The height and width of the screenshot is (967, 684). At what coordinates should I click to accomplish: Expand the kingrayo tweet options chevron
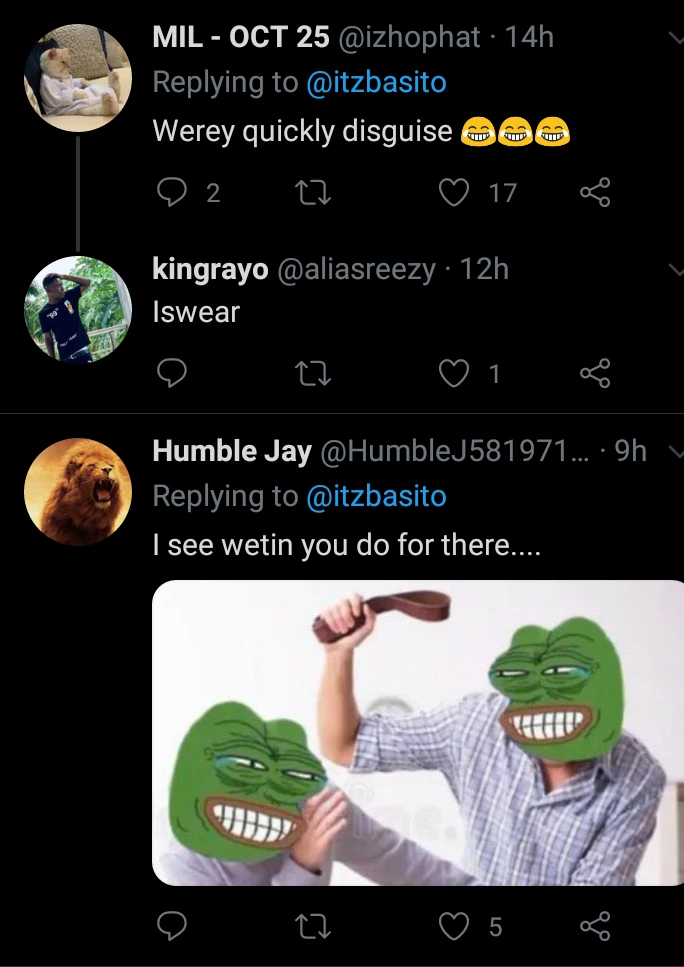pos(674,269)
